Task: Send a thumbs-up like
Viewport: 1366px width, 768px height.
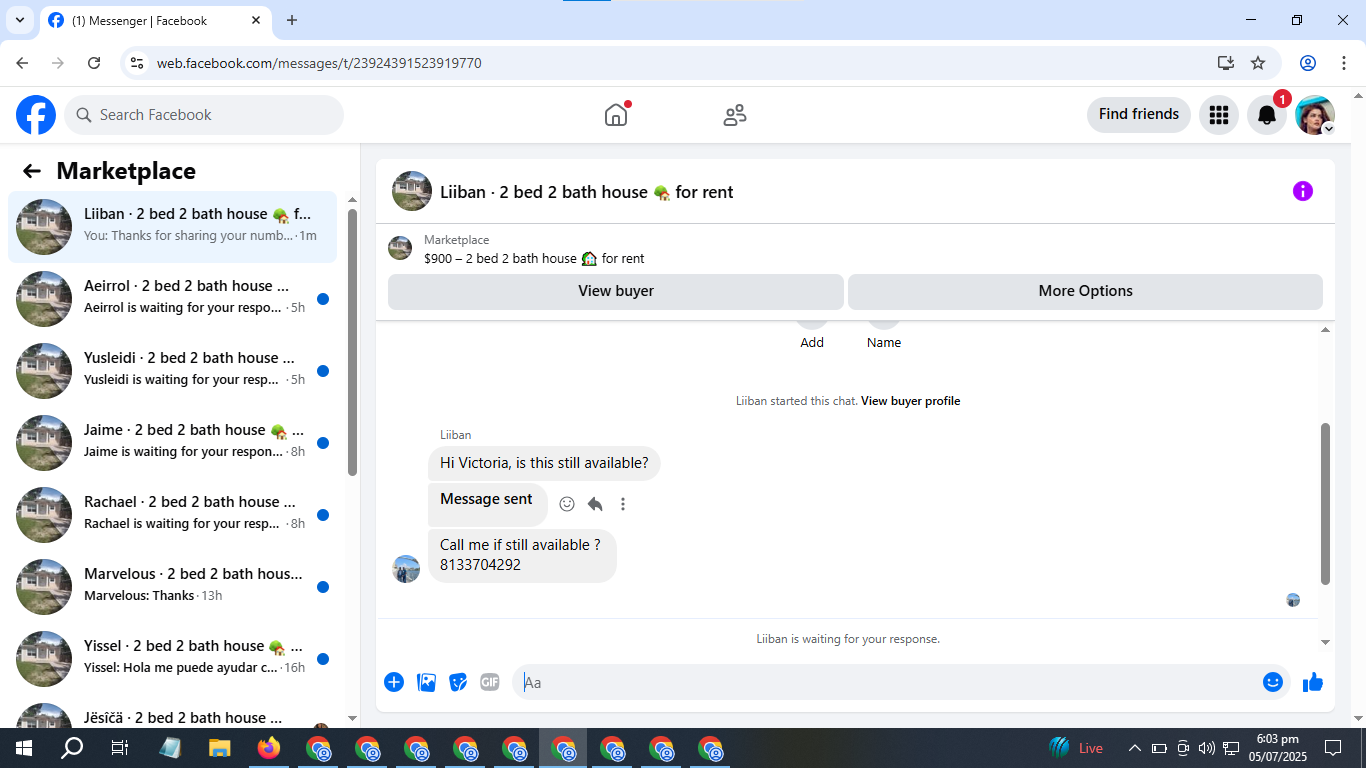Action: click(1313, 682)
